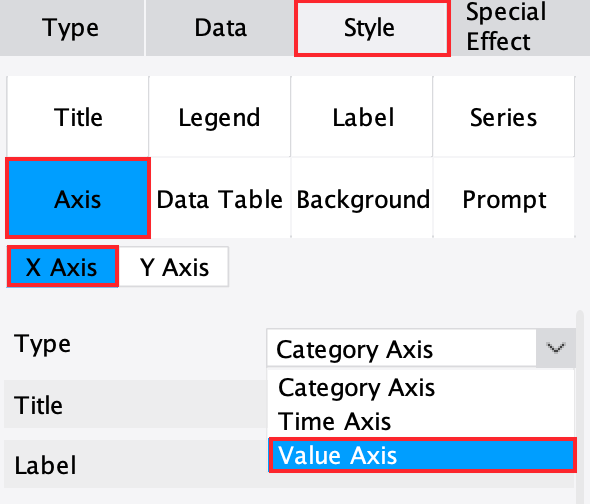Collapse the axis Type dropdown arrow

click(x=556, y=348)
